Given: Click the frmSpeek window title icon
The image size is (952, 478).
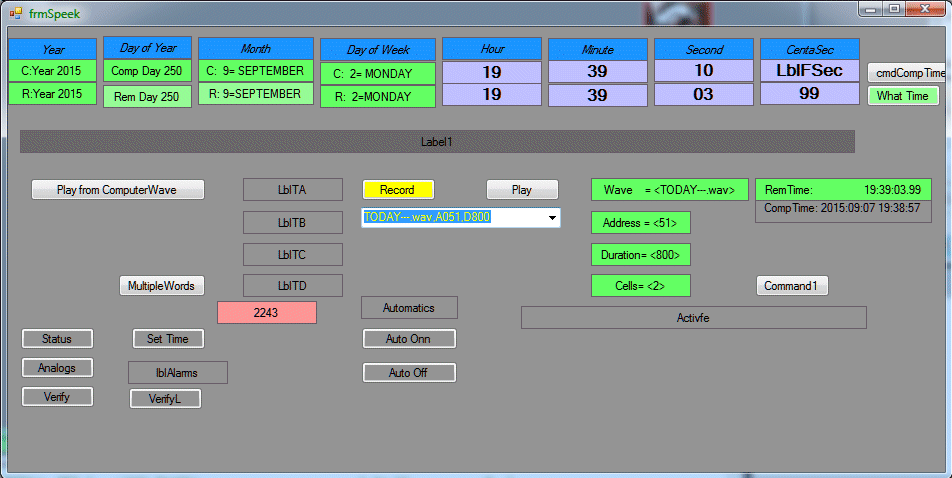Looking at the screenshot, I should pos(16,13).
